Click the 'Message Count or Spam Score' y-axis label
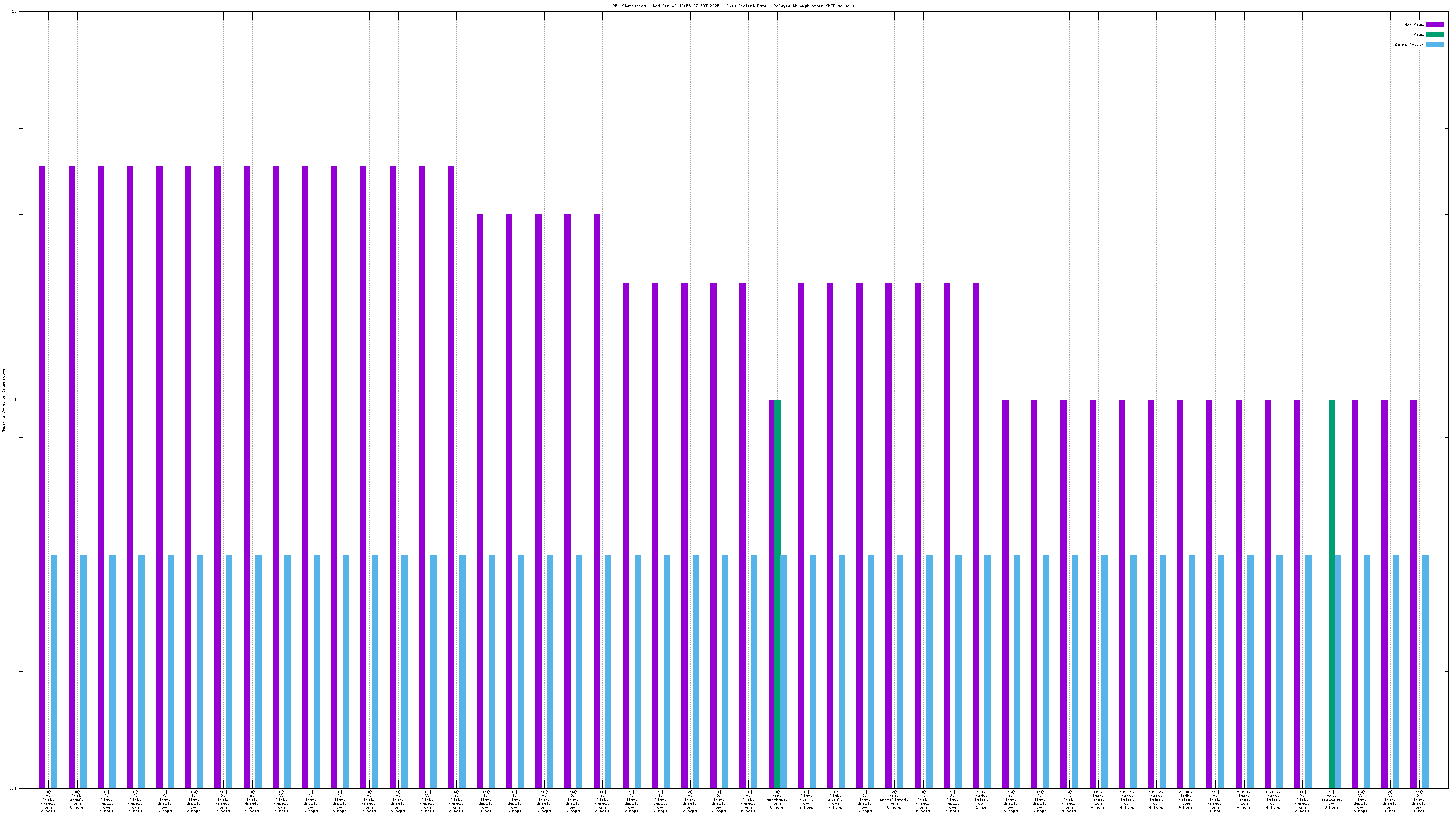 click(x=3, y=400)
